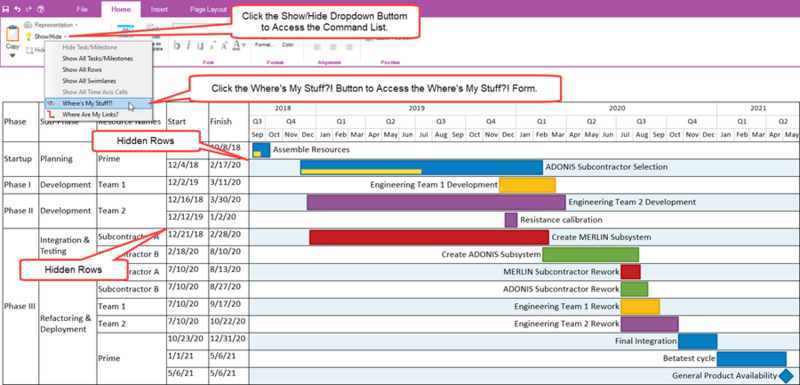Select the Create MERLIN Subsystem red bar
The image size is (800, 385).
[x=429, y=237]
